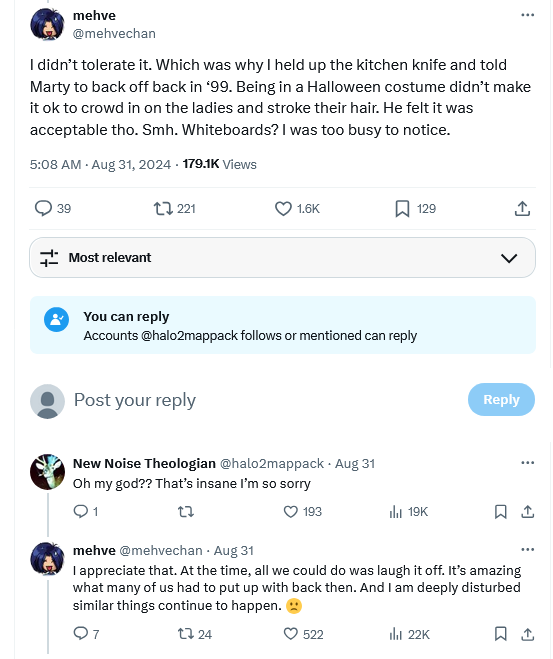Repost the main tweet with 221 reposts
The height and width of the screenshot is (659, 553).
(174, 208)
